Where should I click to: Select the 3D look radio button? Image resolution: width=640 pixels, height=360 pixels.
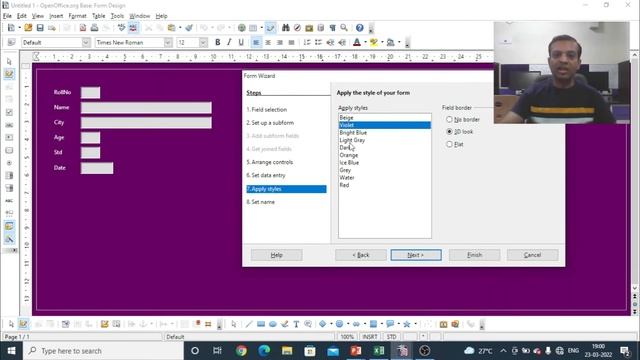[x=449, y=132]
